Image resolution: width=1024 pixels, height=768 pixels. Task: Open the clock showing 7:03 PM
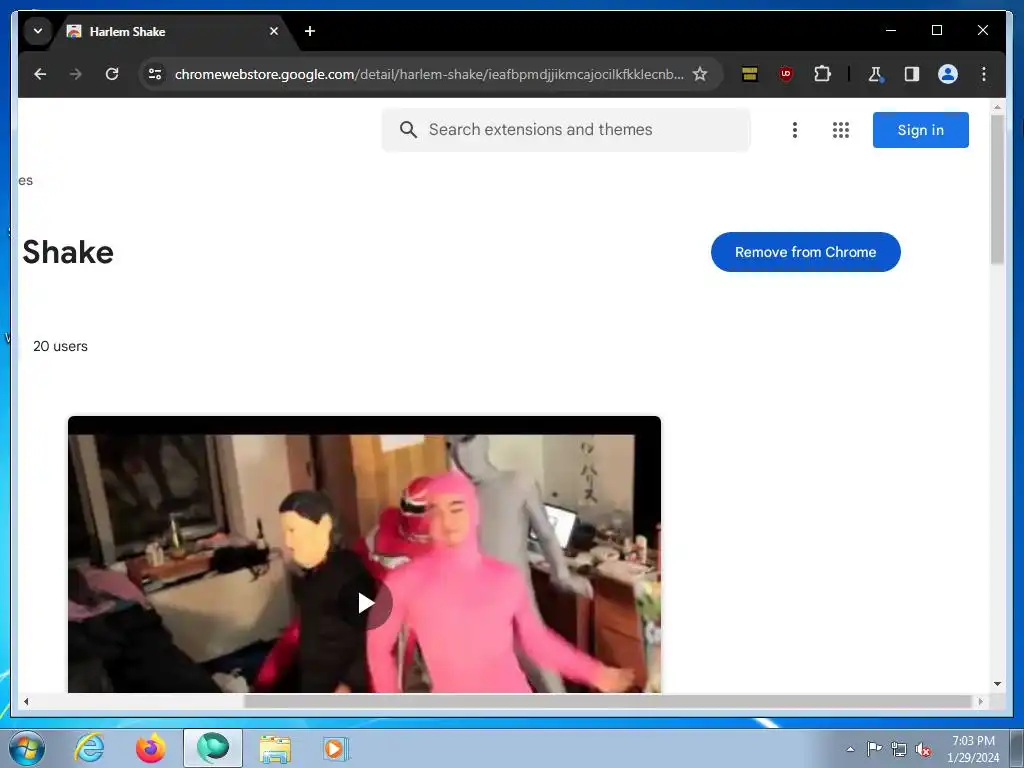pos(973,749)
